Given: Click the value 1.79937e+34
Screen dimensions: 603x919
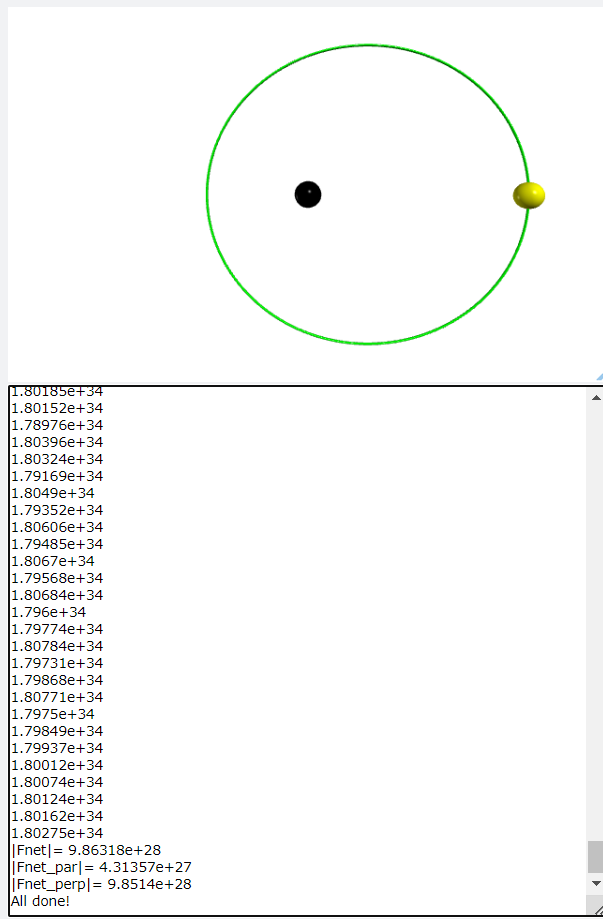Looking at the screenshot, I should tap(57, 748).
